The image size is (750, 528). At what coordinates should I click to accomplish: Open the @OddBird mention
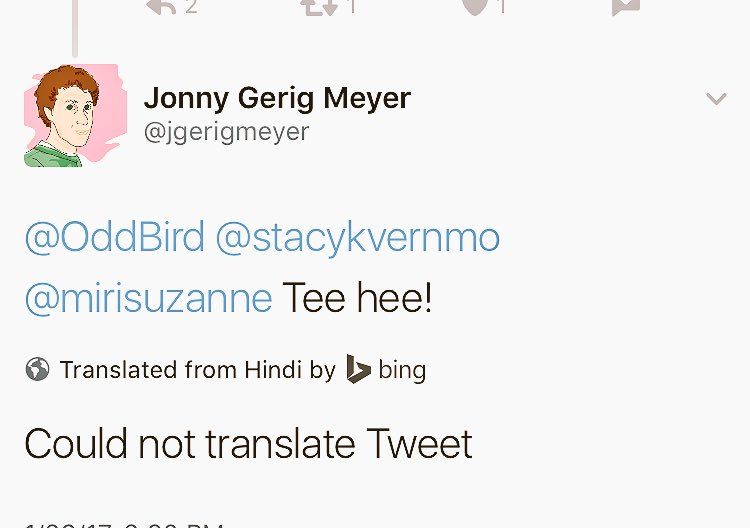115,238
